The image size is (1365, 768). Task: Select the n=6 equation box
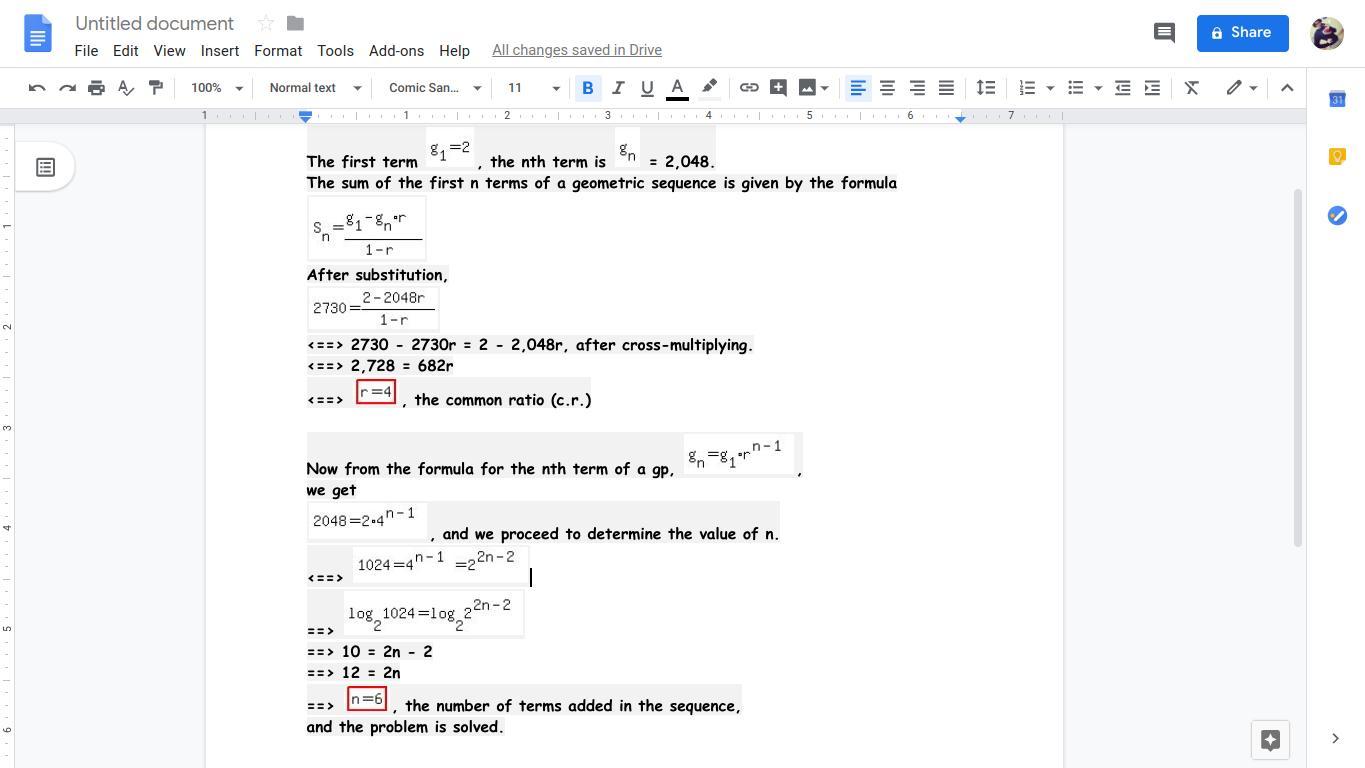click(367, 698)
